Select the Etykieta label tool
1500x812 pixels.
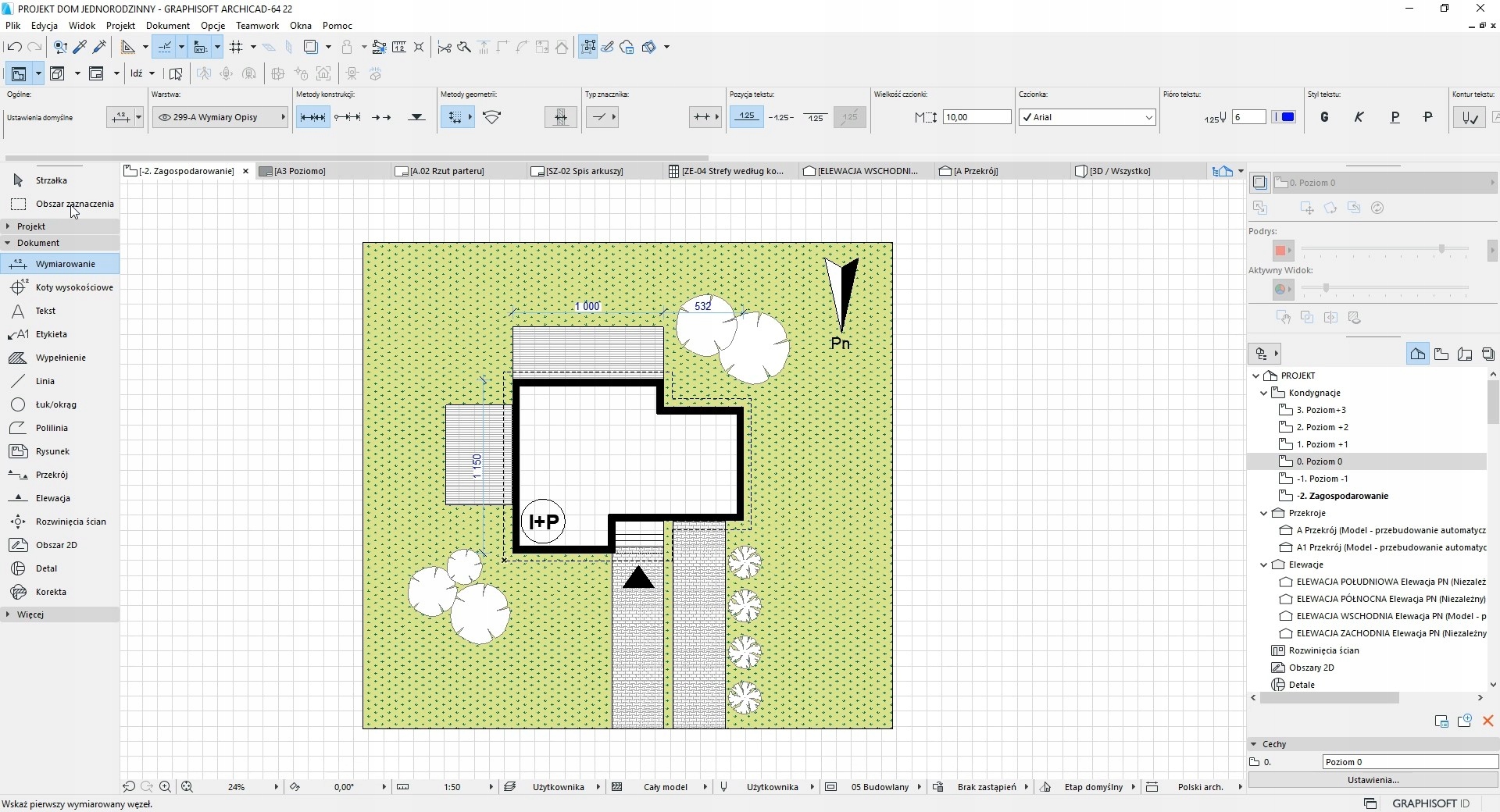(51, 334)
